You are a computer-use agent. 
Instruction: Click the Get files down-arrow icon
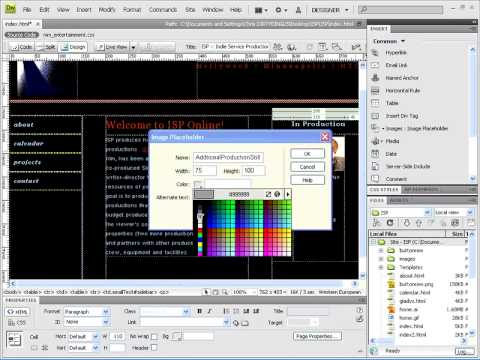pyautogui.click(x=407, y=223)
